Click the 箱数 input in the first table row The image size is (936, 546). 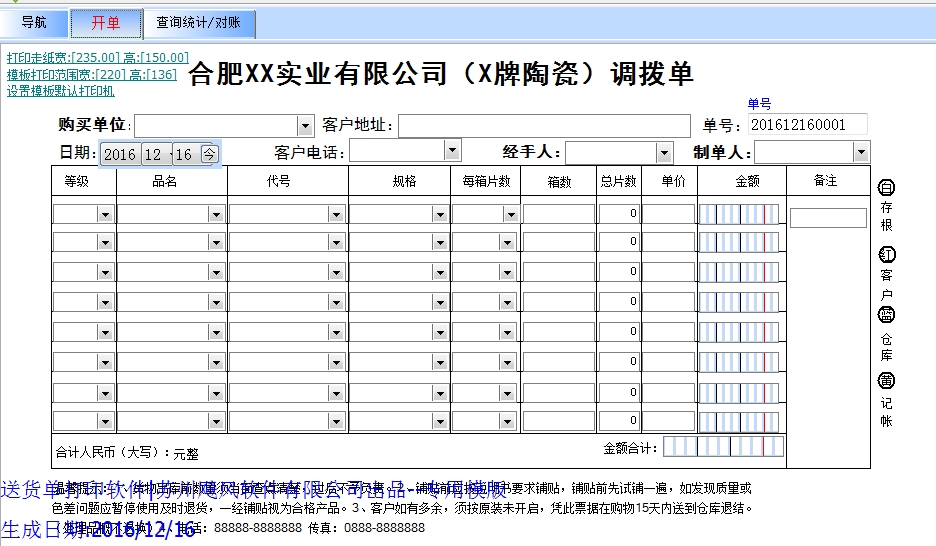559,214
